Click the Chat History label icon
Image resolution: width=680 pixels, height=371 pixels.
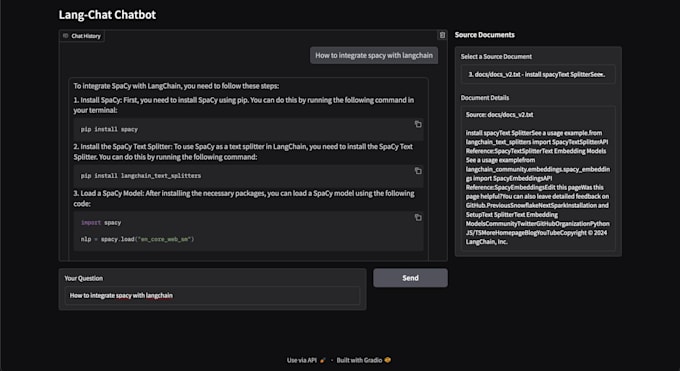click(66, 36)
